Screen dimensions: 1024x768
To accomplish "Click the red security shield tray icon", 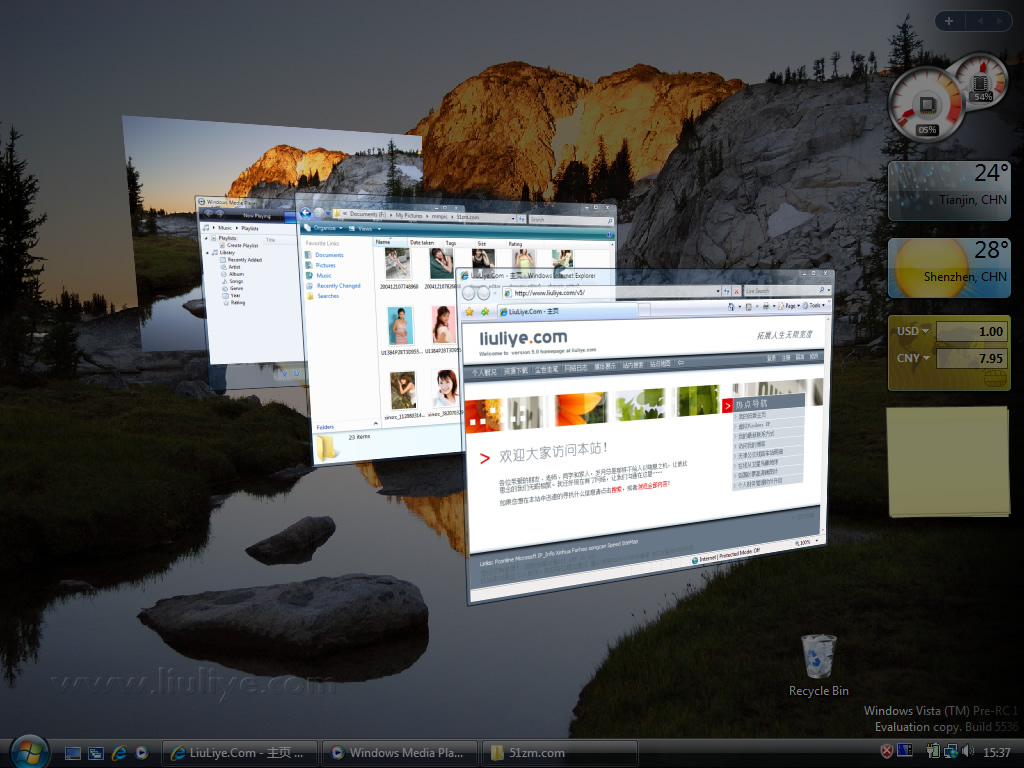I will pos(886,752).
